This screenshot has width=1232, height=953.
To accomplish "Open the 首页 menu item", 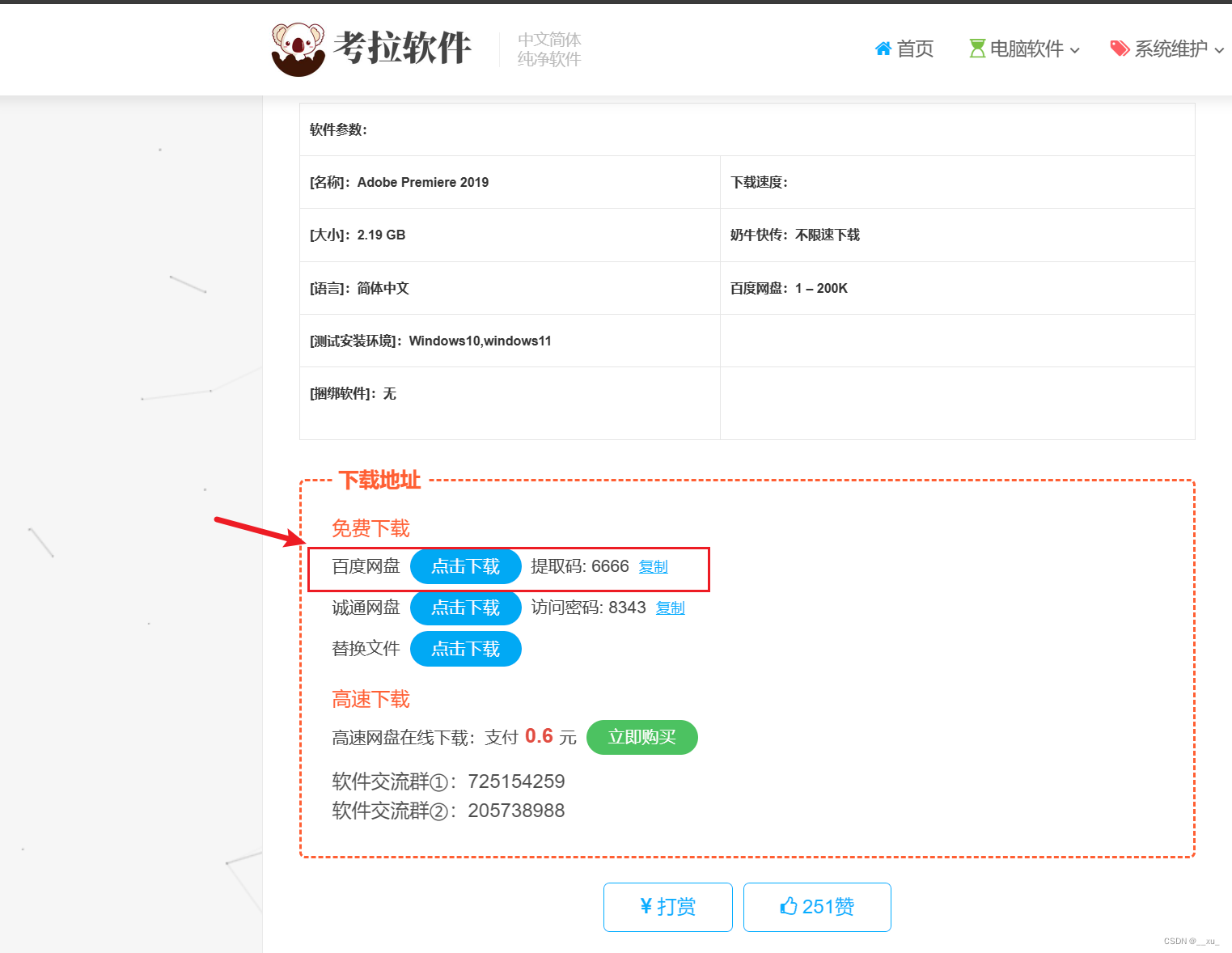I will click(x=904, y=49).
